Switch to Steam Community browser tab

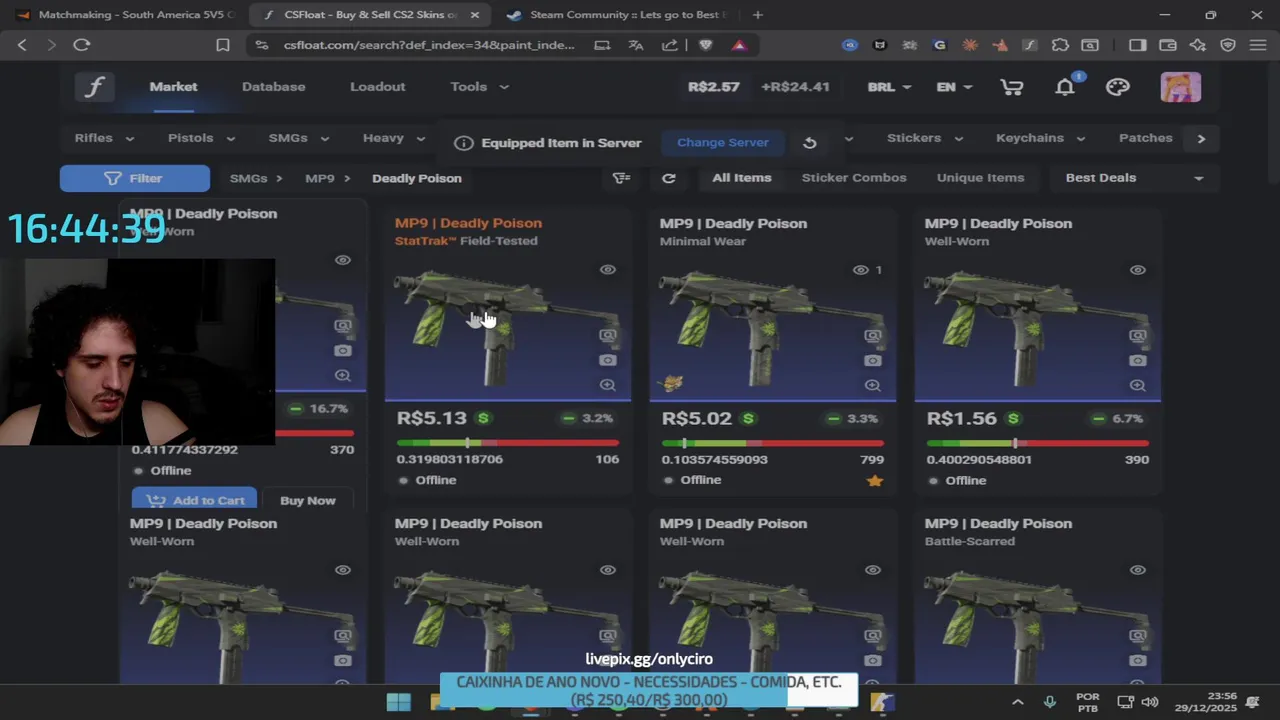pos(617,15)
